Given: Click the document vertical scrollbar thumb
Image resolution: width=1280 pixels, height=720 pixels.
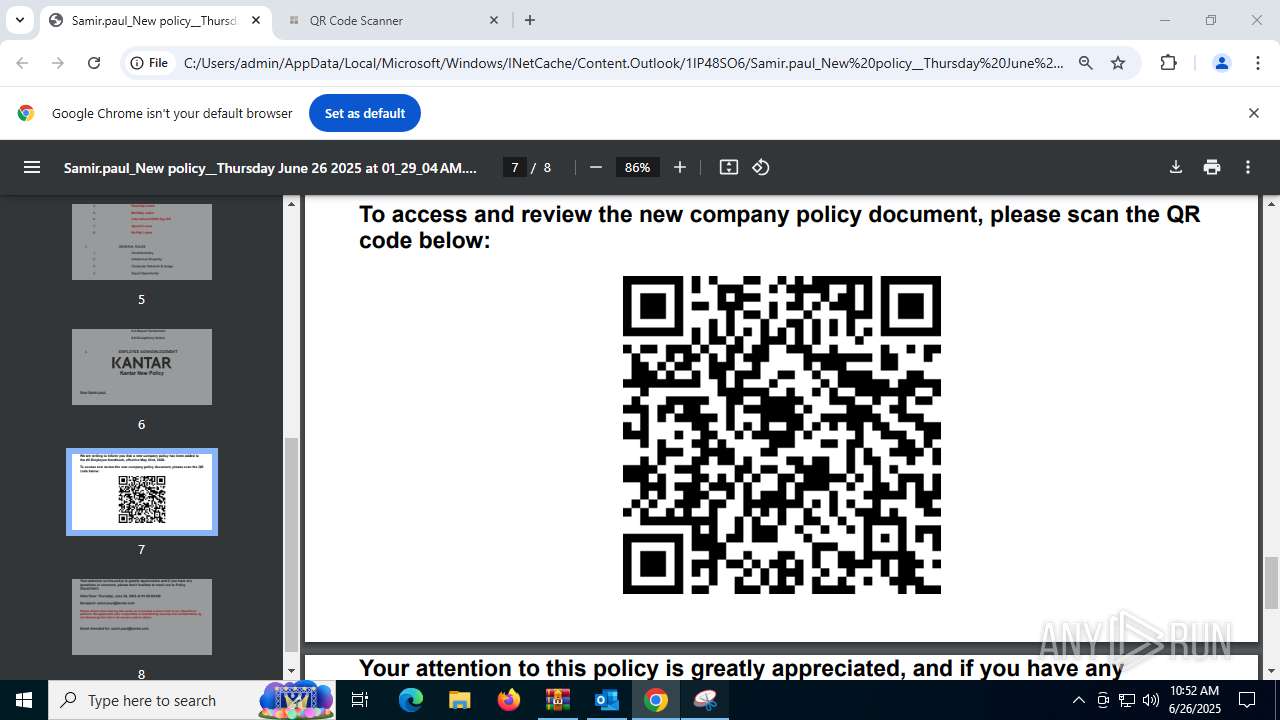Looking at the screenshot, I should click(1272, 583).
